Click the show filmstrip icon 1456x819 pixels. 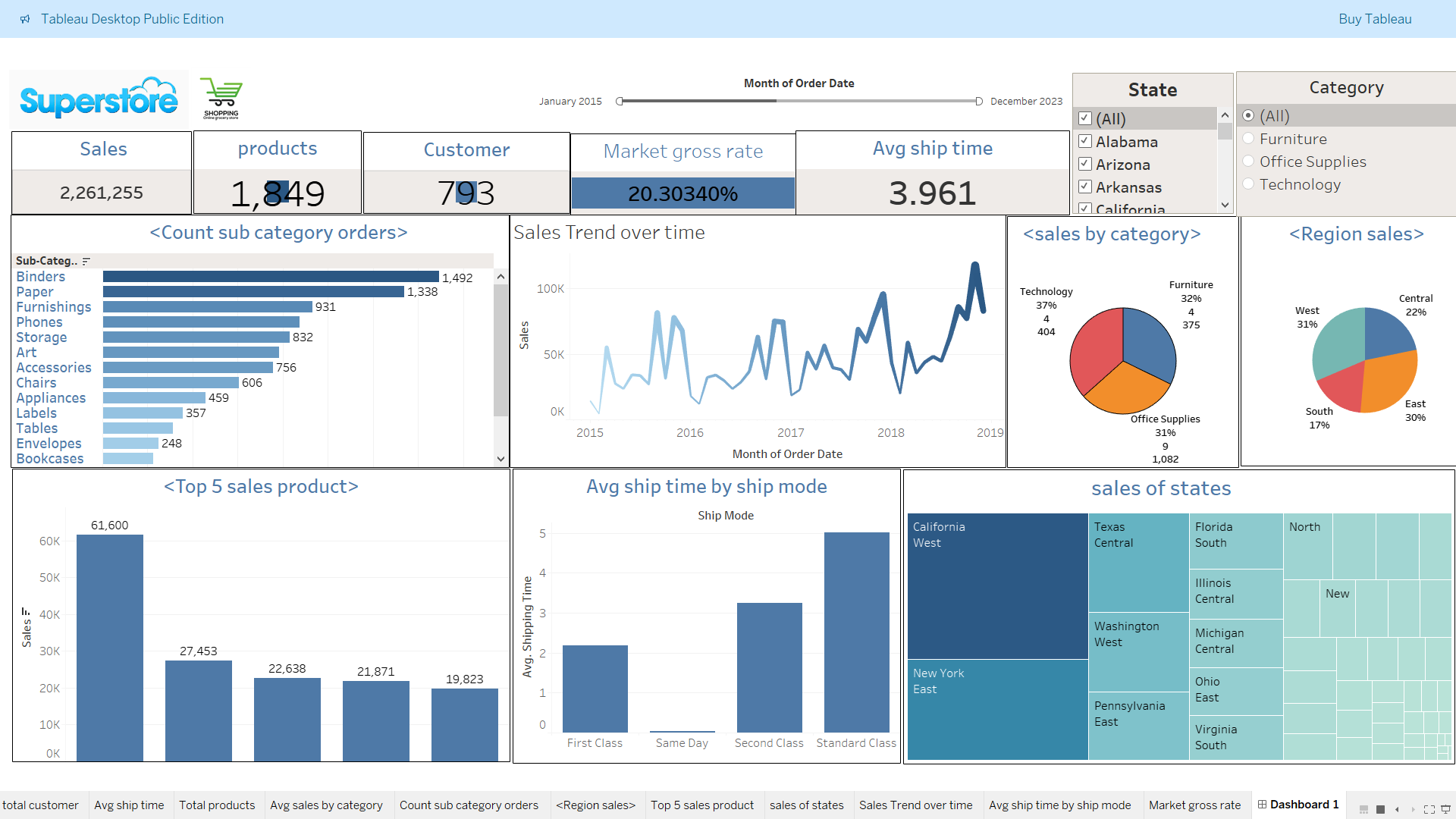(x=1363, y=809)
